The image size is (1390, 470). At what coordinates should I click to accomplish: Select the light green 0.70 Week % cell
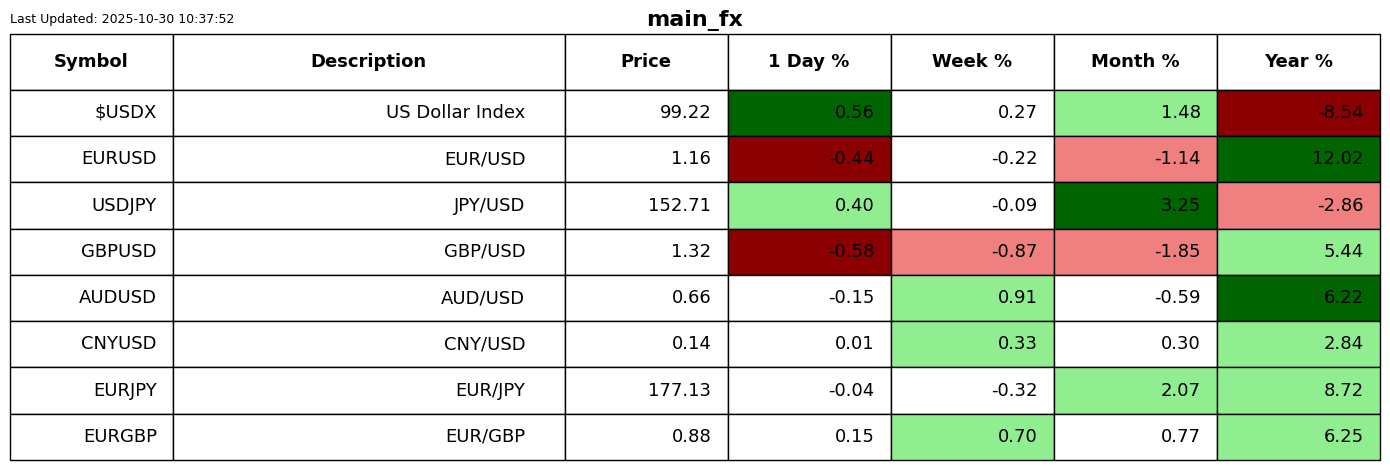point(972,437)
